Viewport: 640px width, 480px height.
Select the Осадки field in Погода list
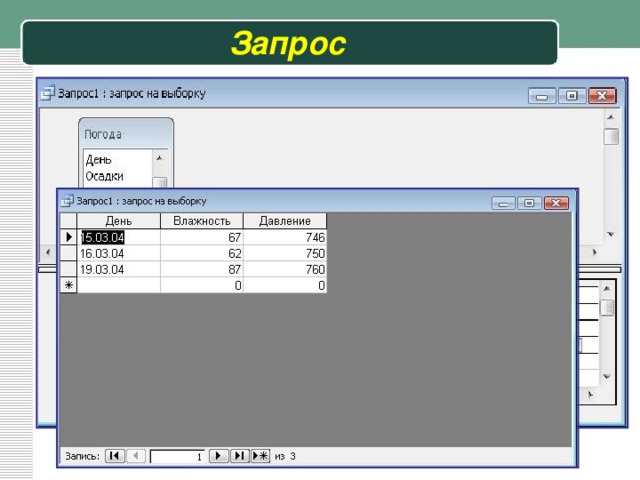[105, 176]
